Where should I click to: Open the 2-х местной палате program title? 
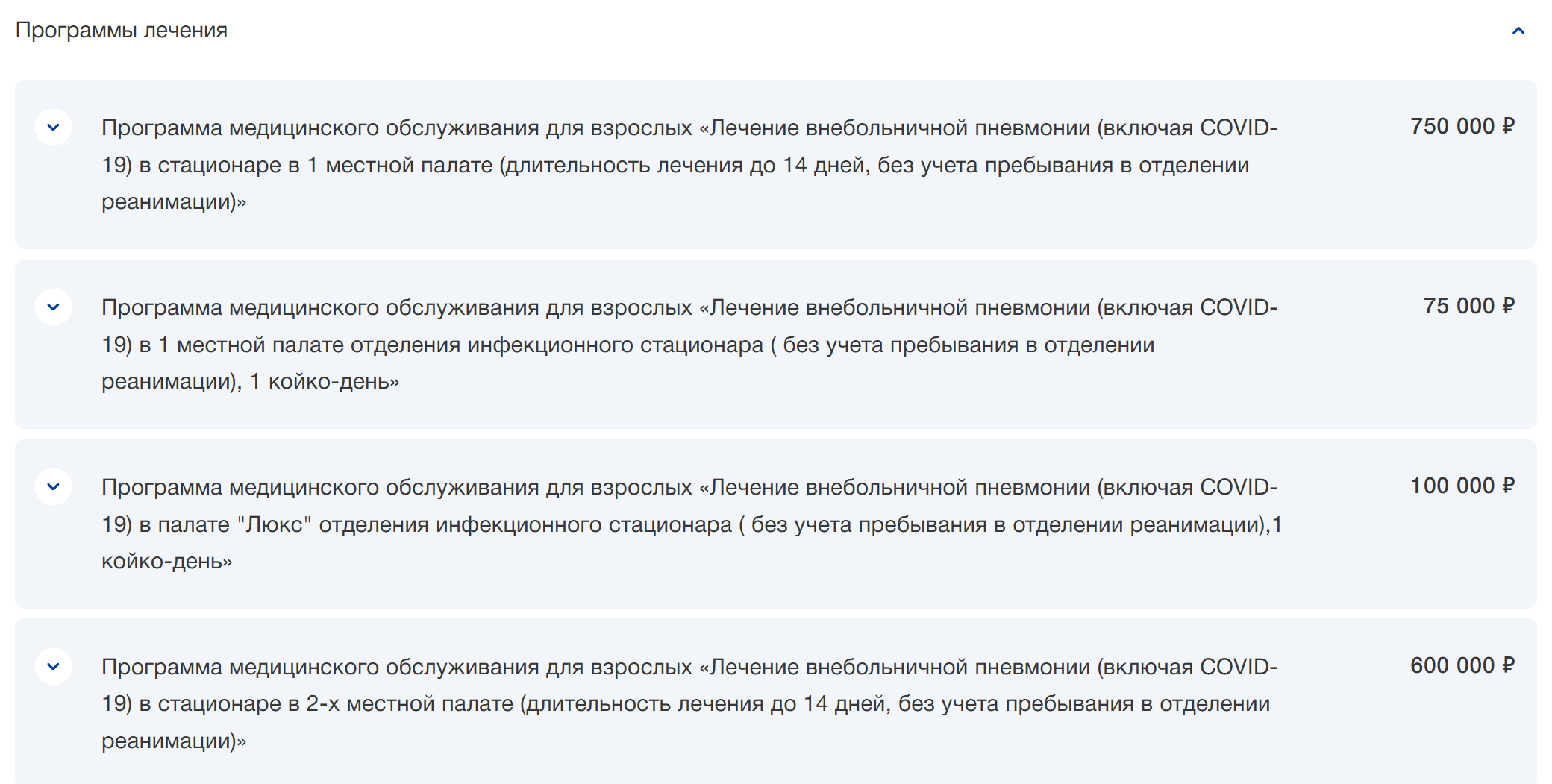[x=689, y=668]
